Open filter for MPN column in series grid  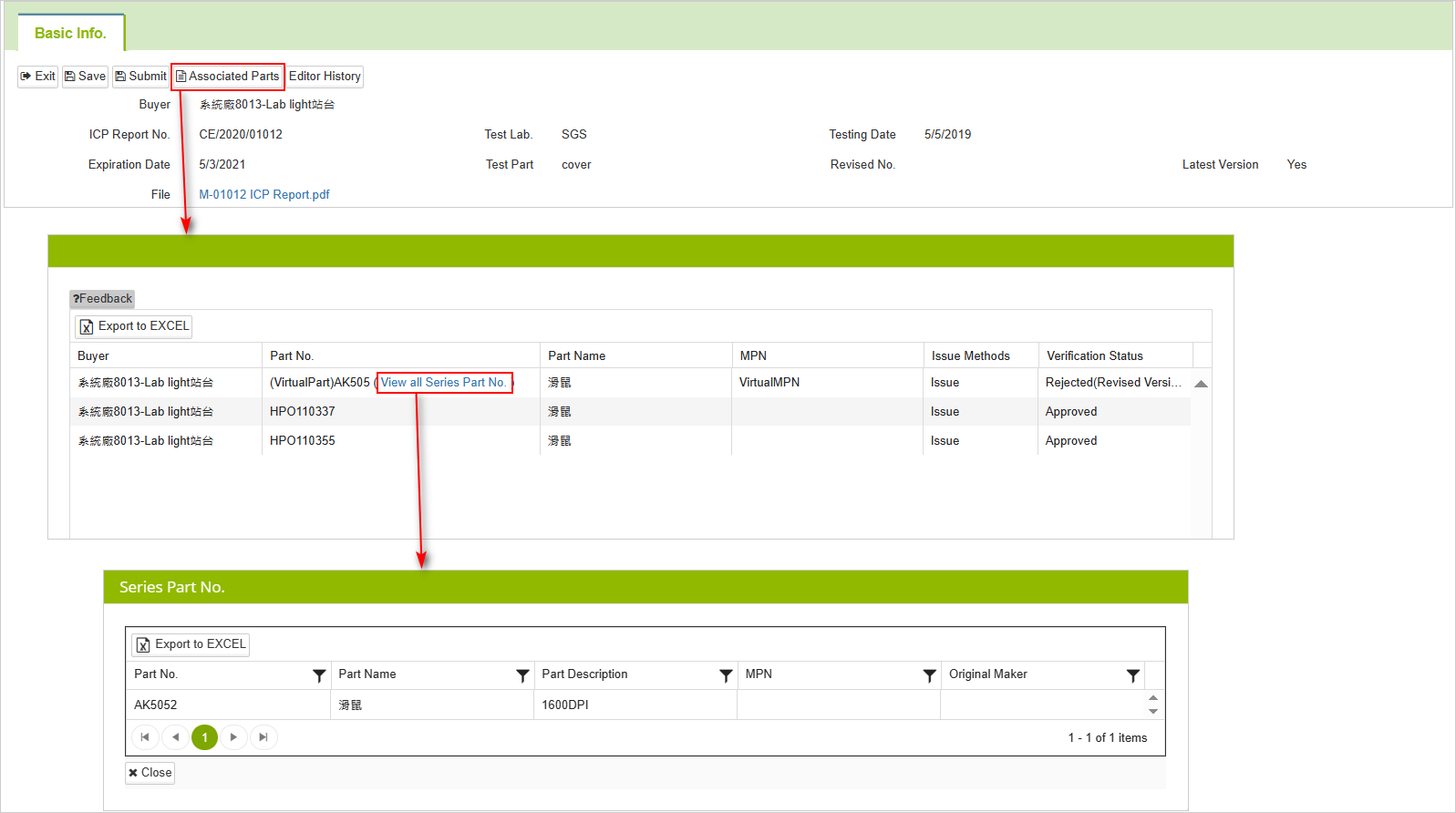click(929, 675)
